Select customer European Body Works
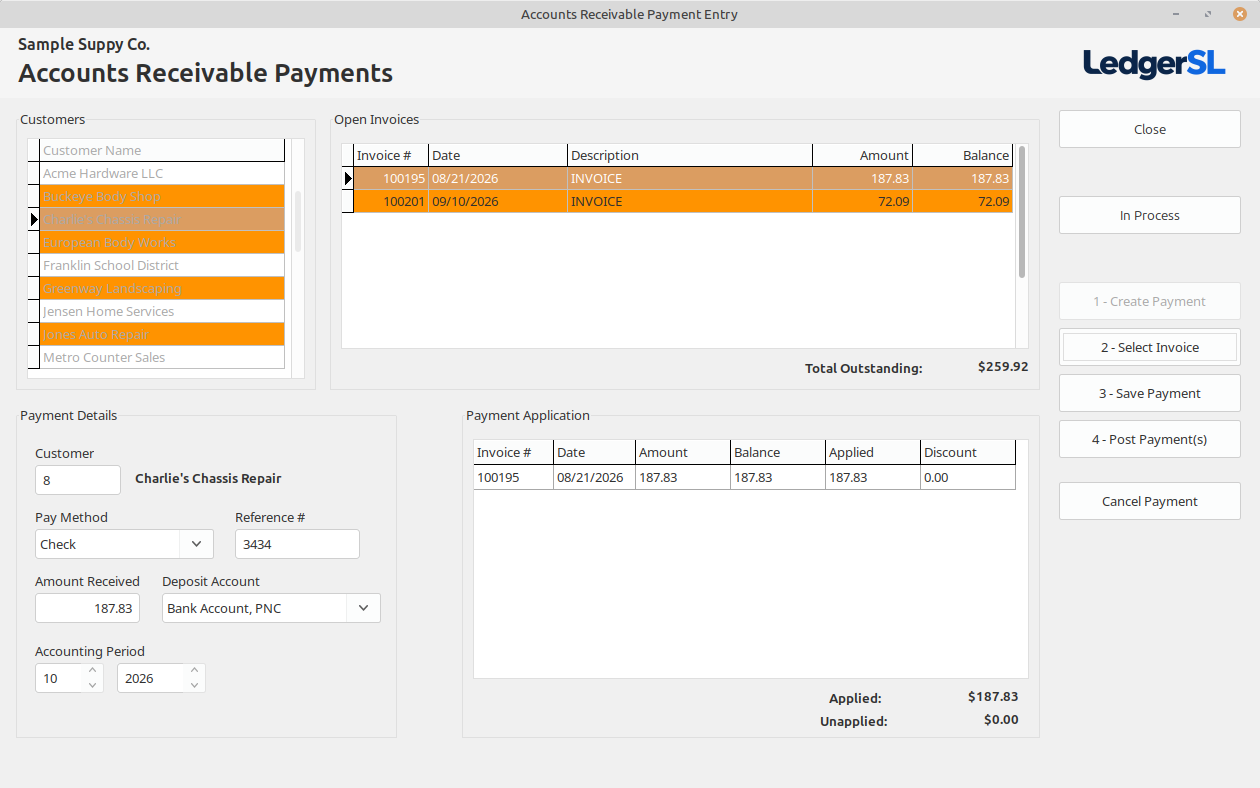The height and width of the screenshot is (788, 1260). [163, 242]
